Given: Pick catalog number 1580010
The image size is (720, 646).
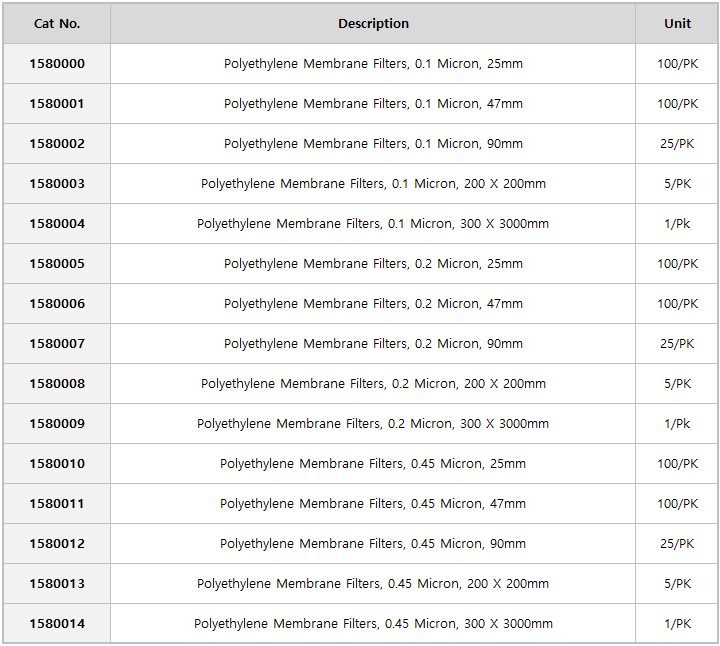Looking at the screenshot, I should [57, 464].
